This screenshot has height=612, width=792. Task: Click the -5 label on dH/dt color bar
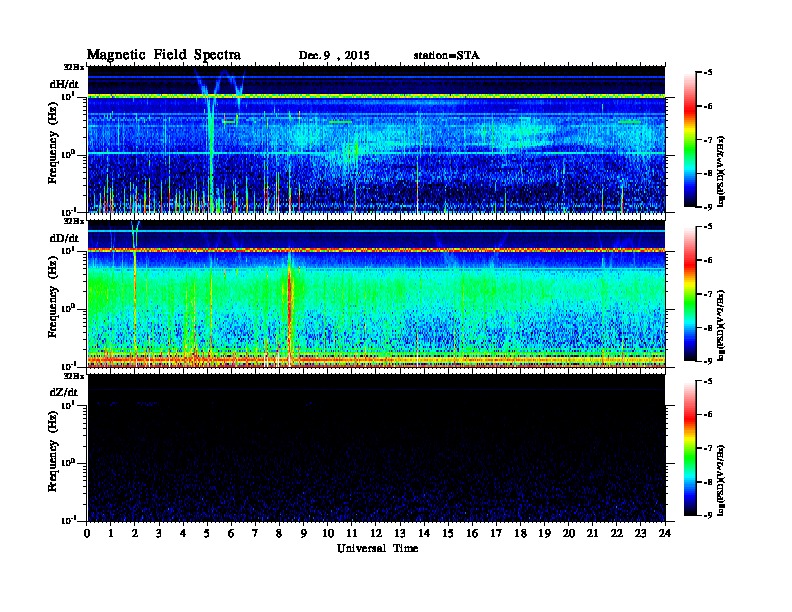709,73
